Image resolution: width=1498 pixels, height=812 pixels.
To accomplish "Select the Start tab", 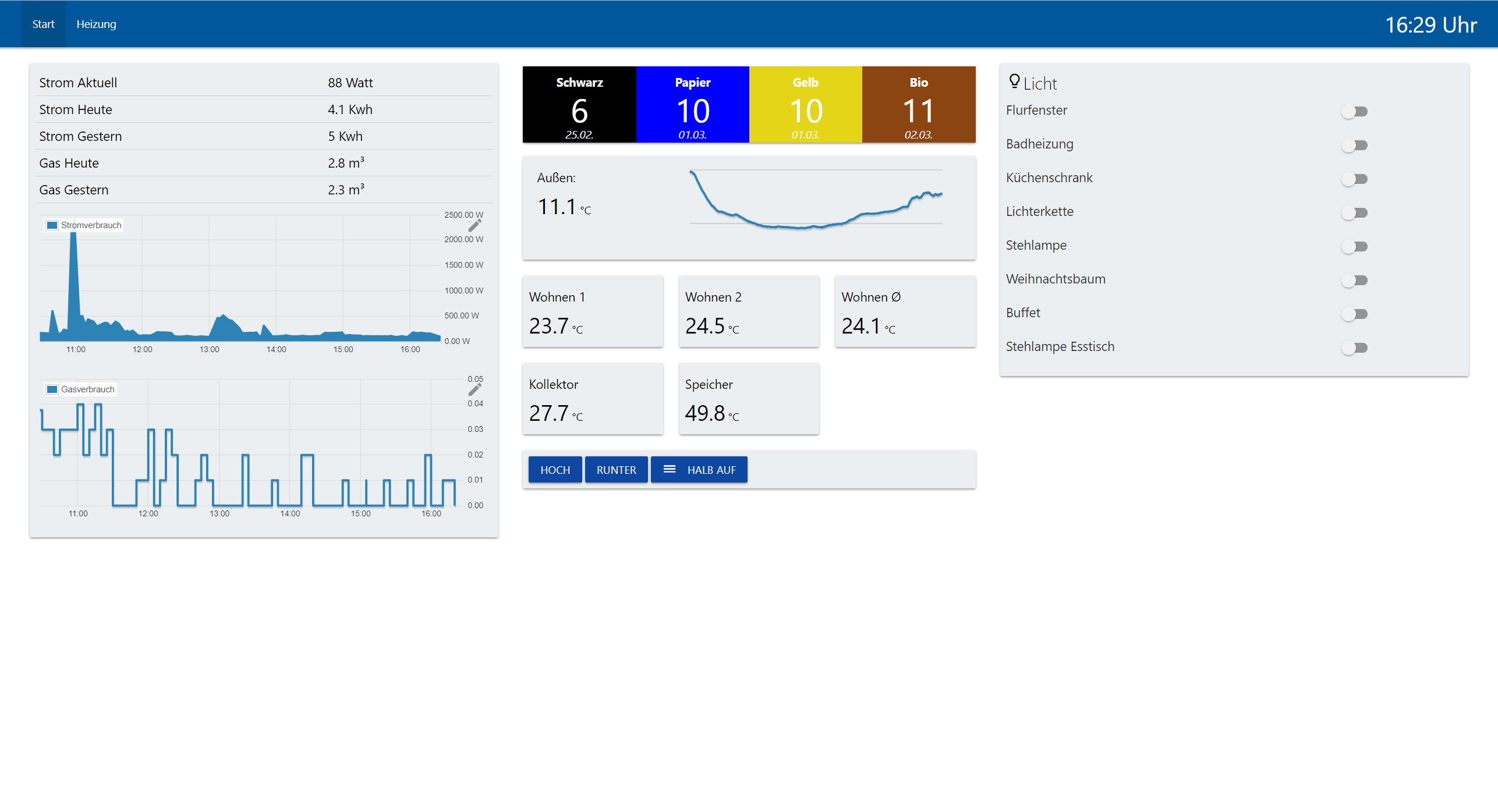I will click(x=43, y=24).
